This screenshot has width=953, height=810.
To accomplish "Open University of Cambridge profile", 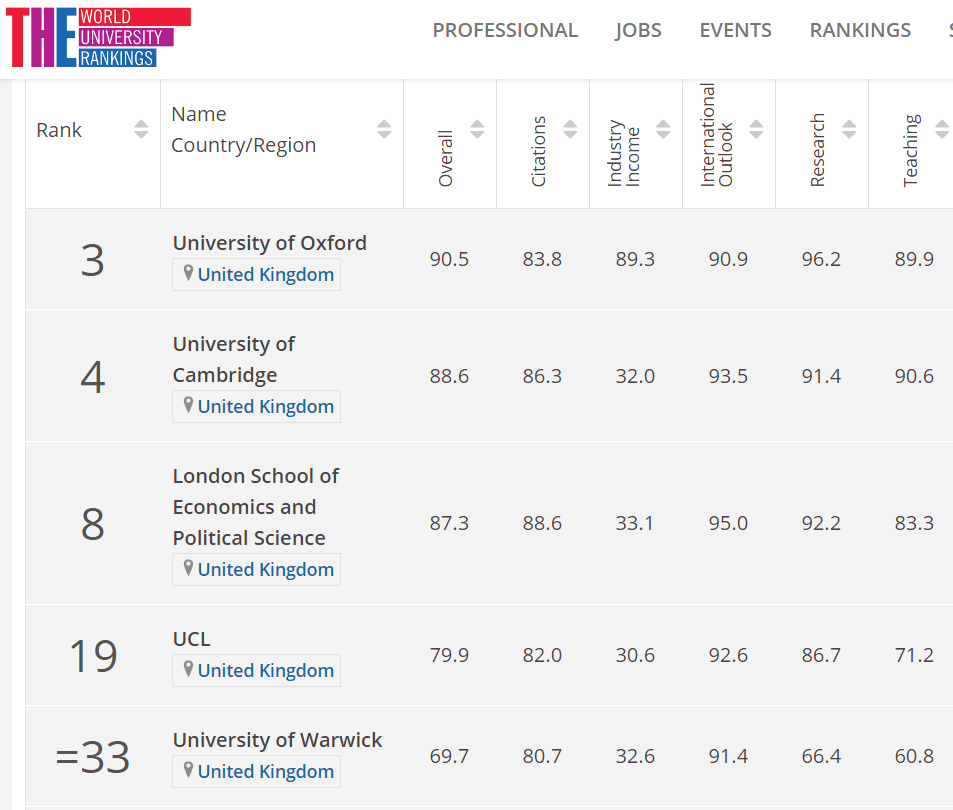I will [234, 359].
